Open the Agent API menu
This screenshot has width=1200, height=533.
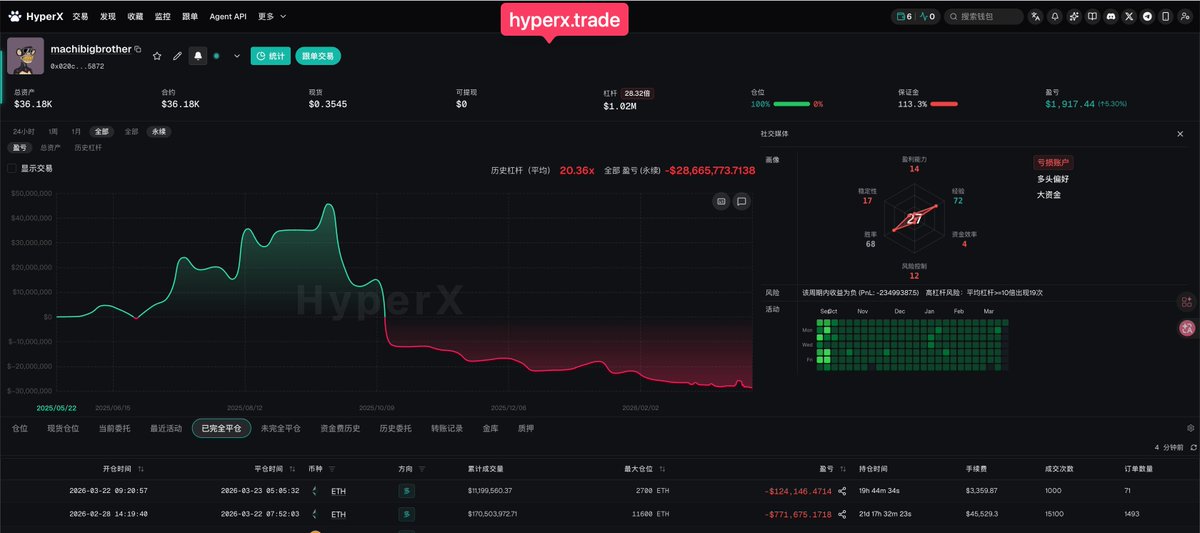click(x=228, y=17)
